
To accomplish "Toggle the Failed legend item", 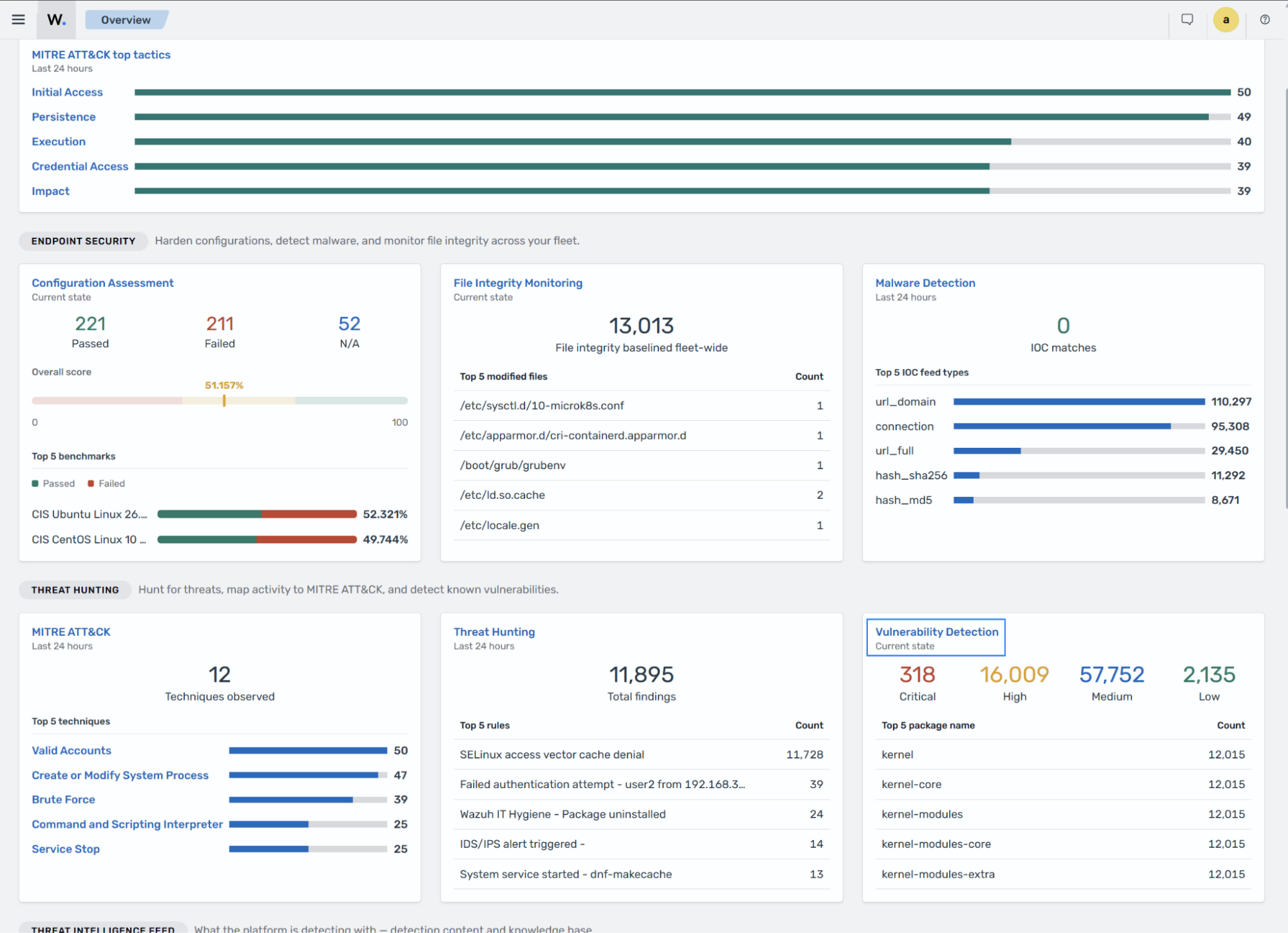I will pyautogui.click(x=106, y=483).
